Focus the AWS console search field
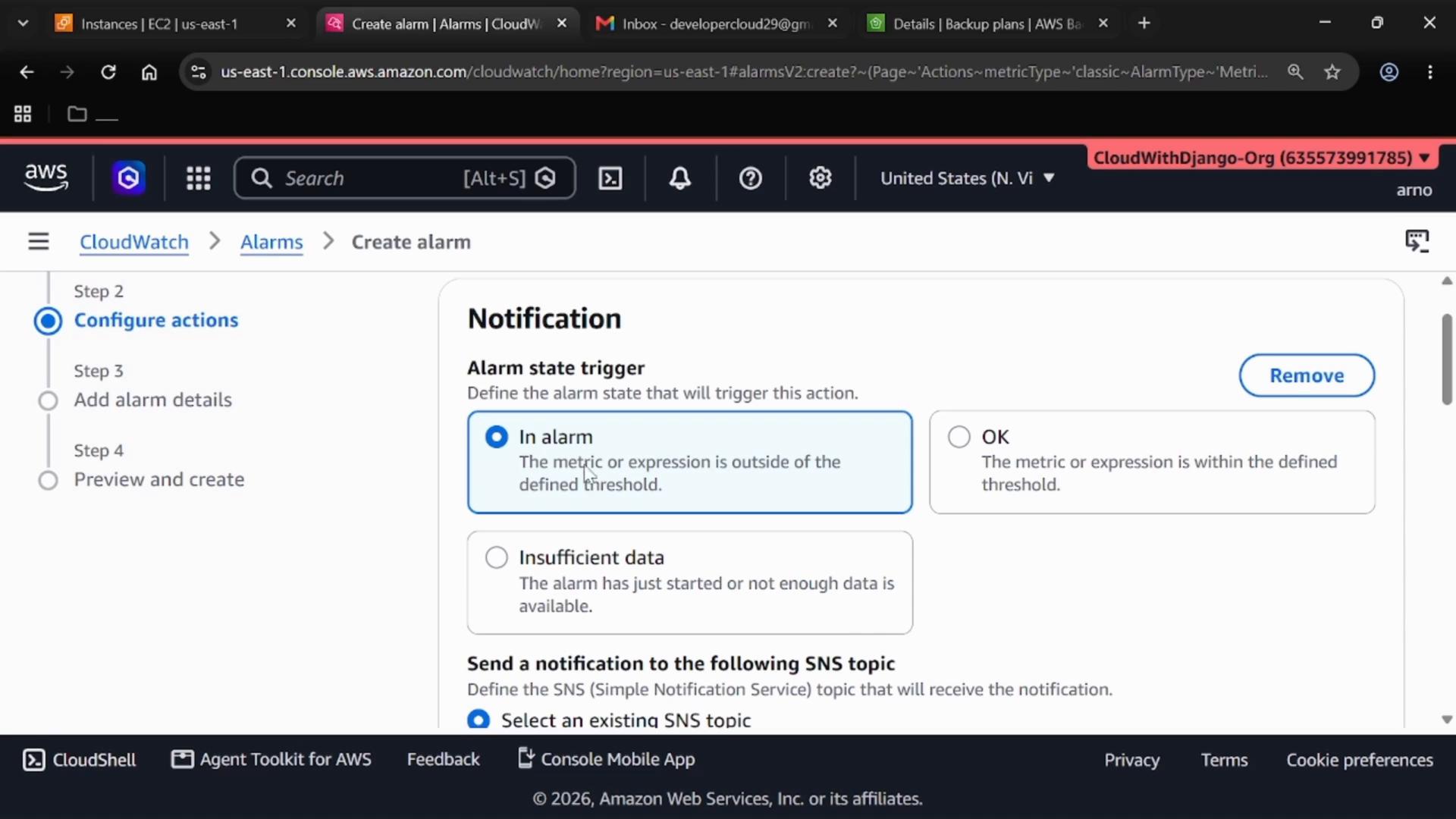 click(x=405, y=178)
